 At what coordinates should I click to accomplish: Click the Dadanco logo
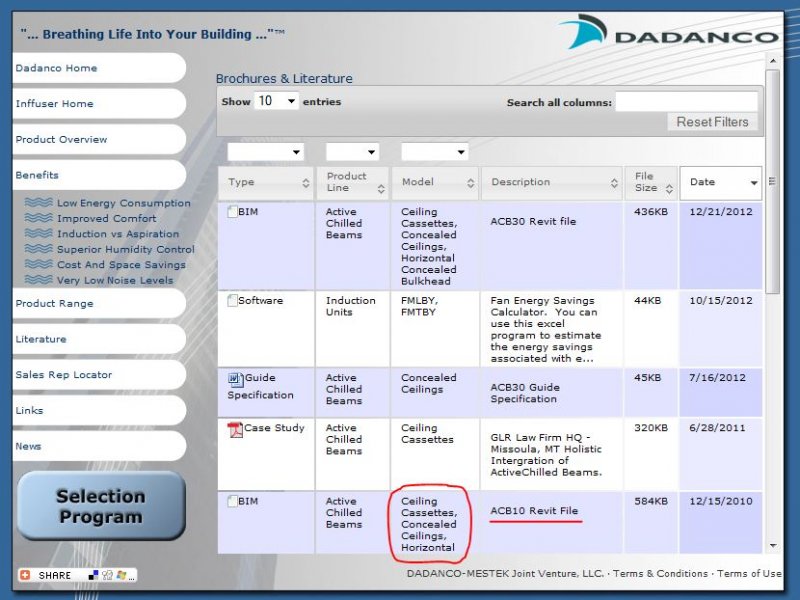click(x=669, y=33)
